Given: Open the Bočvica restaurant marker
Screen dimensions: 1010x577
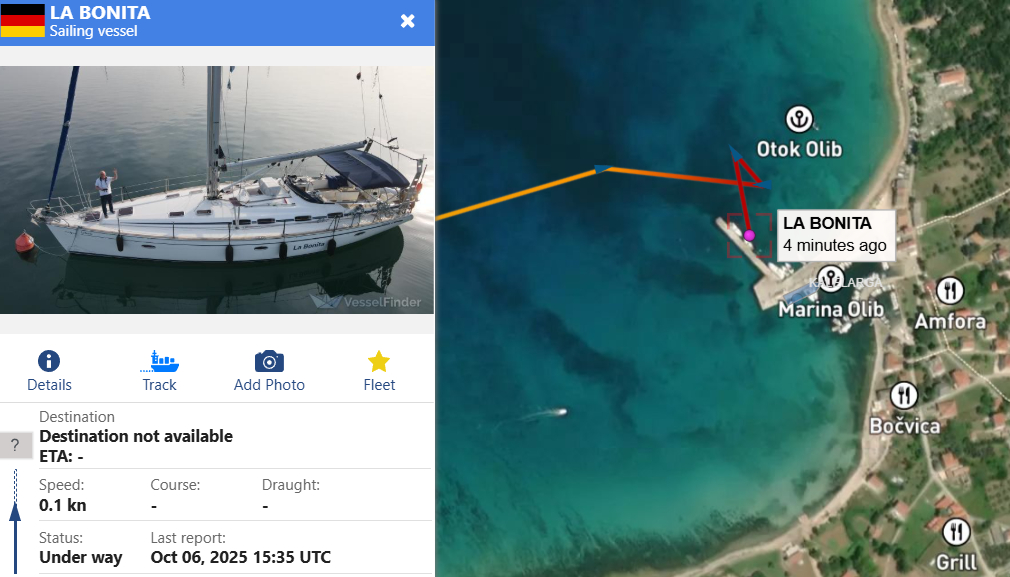Looking at the screenshot, I should click(x=904, y=395).
